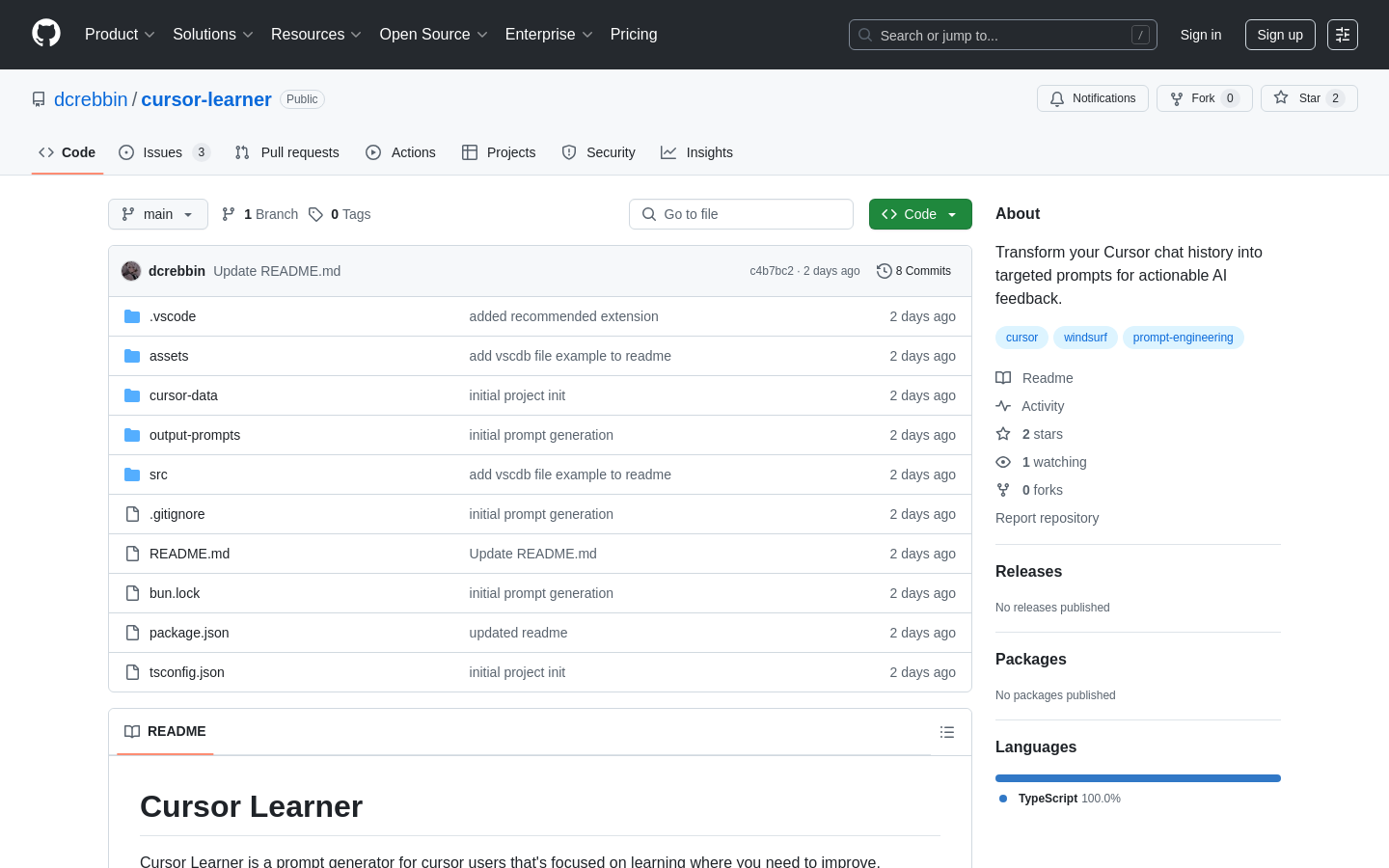
Task: Open the added recommended extension commit
Action: [563, 316]
